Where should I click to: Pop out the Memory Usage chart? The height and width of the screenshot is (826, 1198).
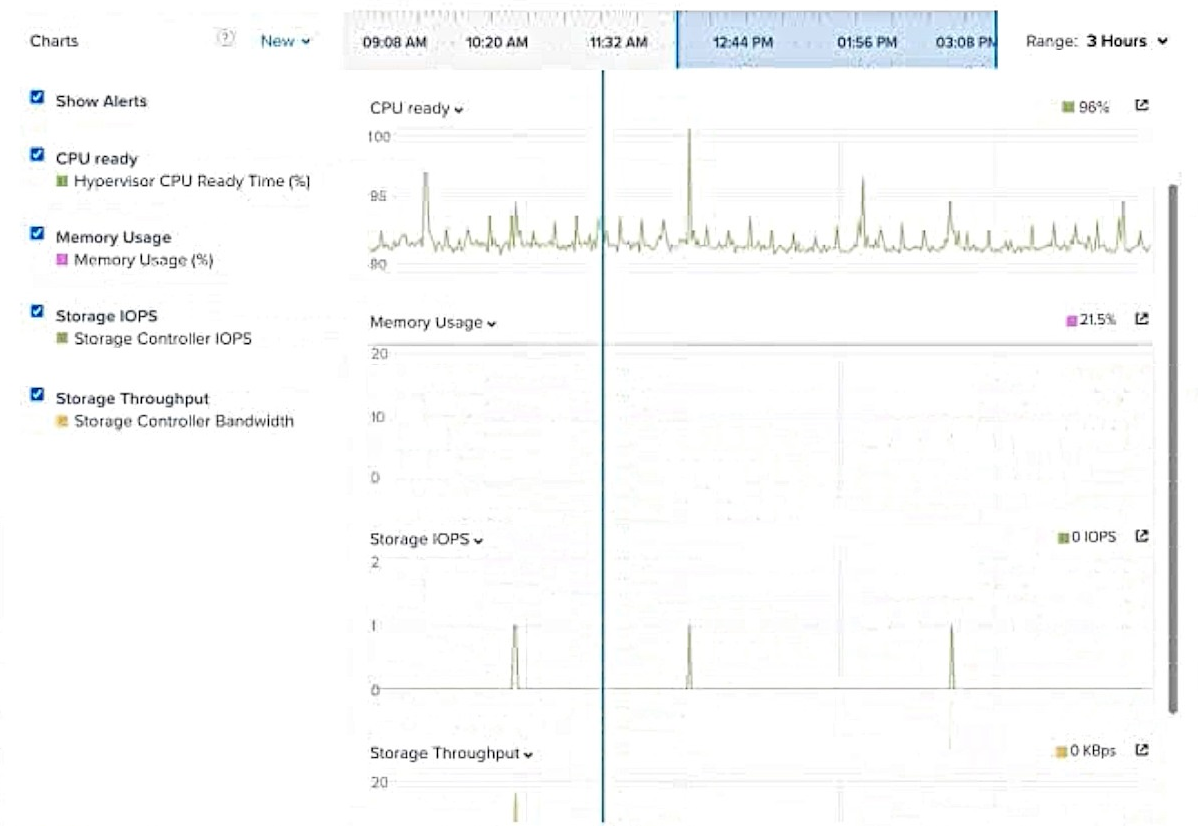[x=1142, y=319]
